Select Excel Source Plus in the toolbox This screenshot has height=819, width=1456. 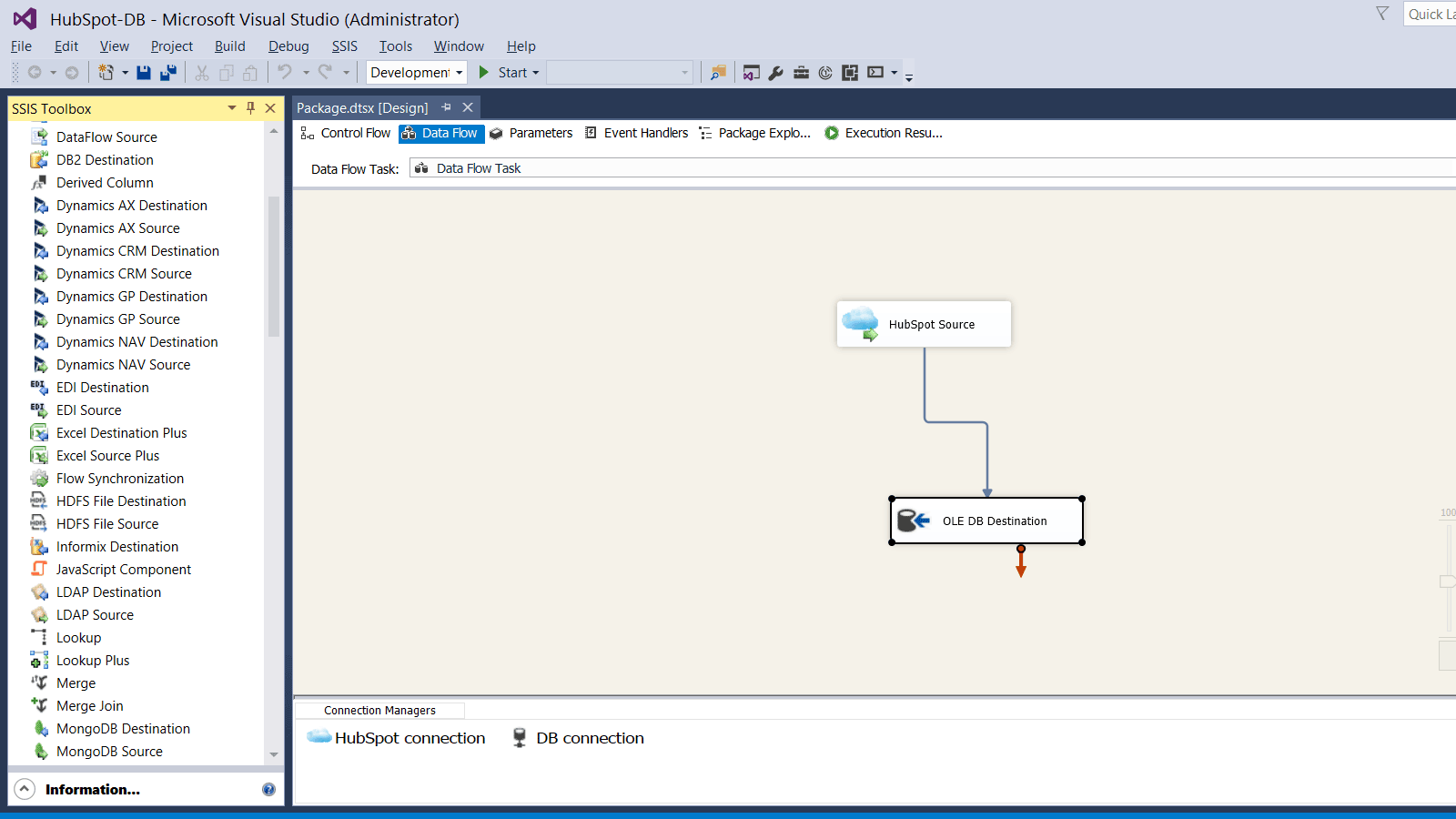click(x=107, y=455)
